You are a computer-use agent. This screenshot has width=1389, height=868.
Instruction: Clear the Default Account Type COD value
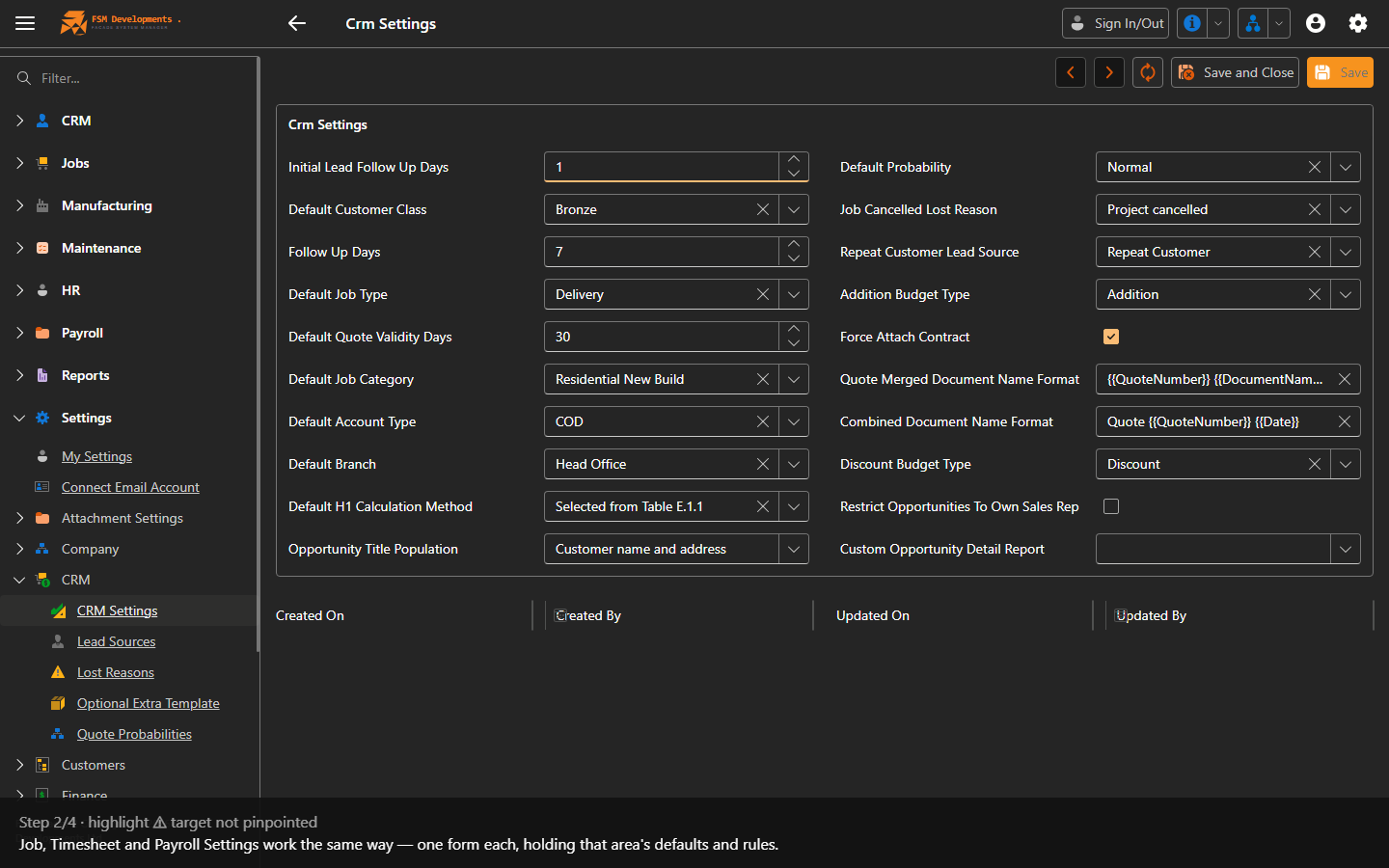[763, 421]
